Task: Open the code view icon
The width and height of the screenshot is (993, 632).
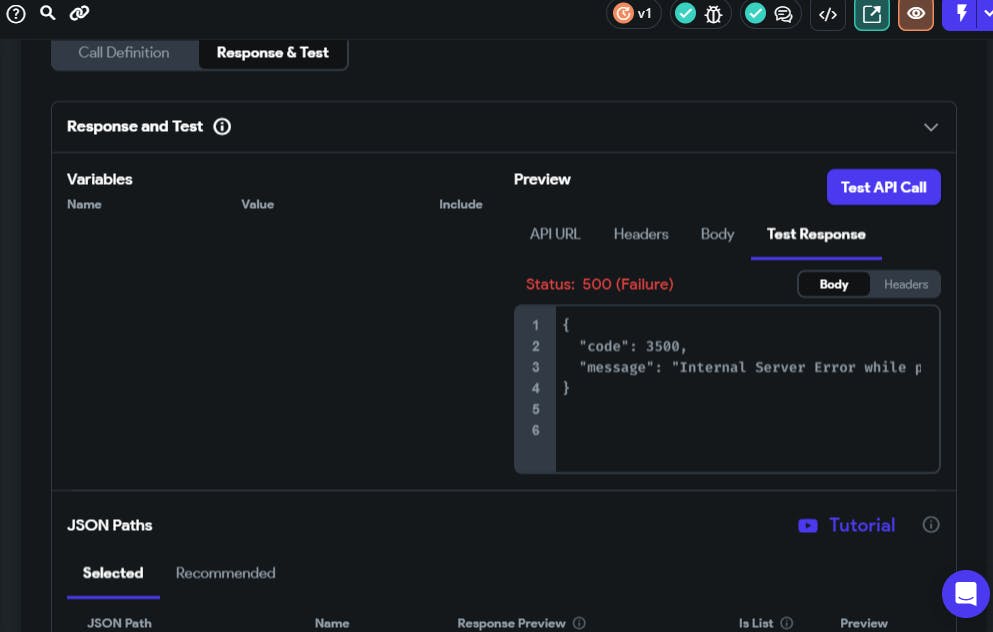Action: click(x=827, y=14)
